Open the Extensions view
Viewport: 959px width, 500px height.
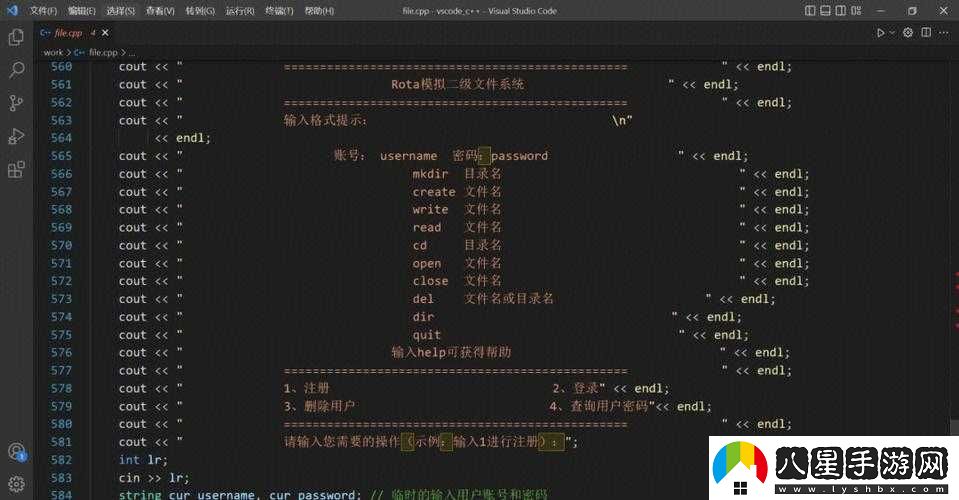(16, 169)
